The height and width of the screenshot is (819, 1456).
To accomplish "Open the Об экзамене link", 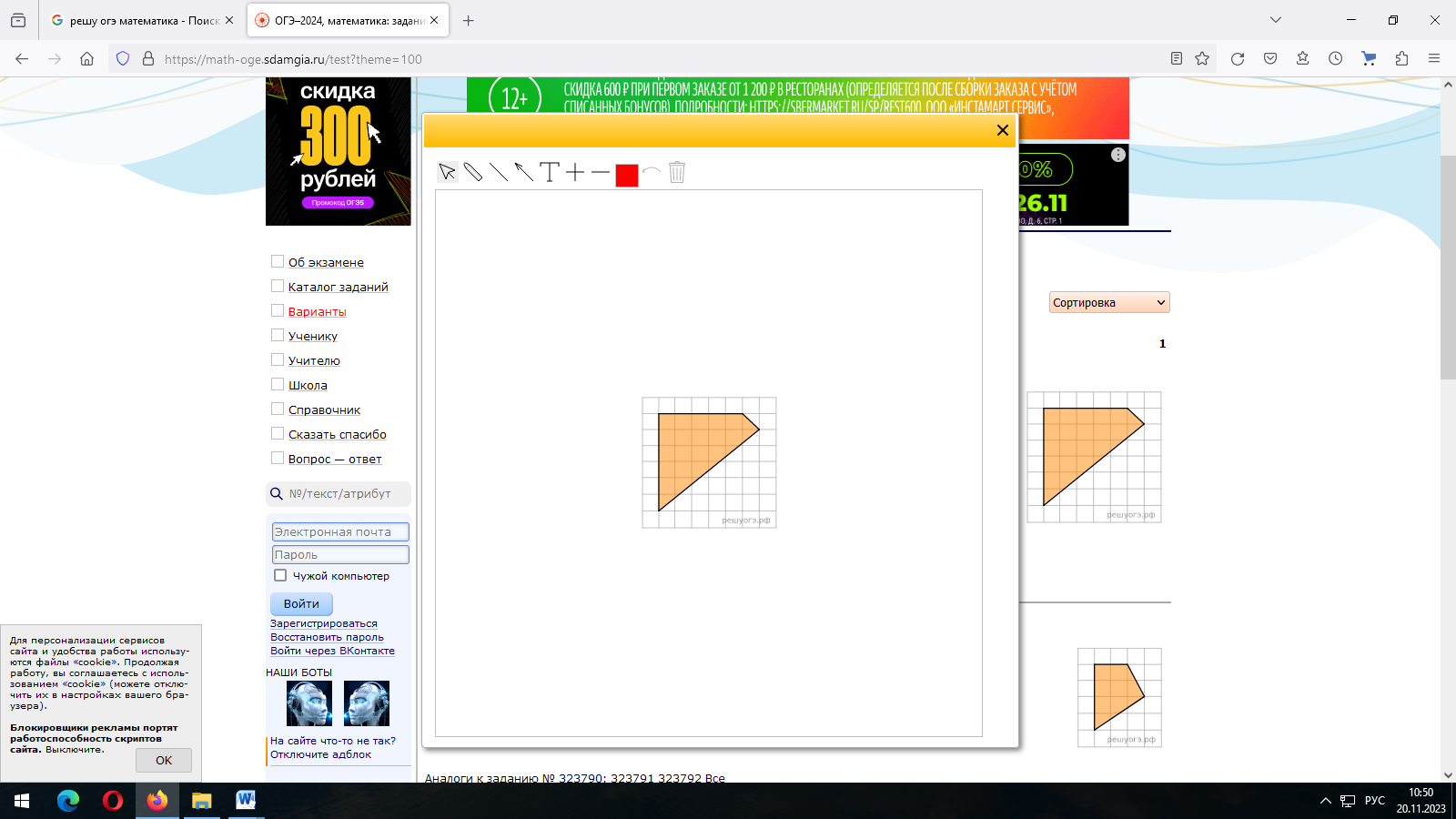I will (326, 262).
